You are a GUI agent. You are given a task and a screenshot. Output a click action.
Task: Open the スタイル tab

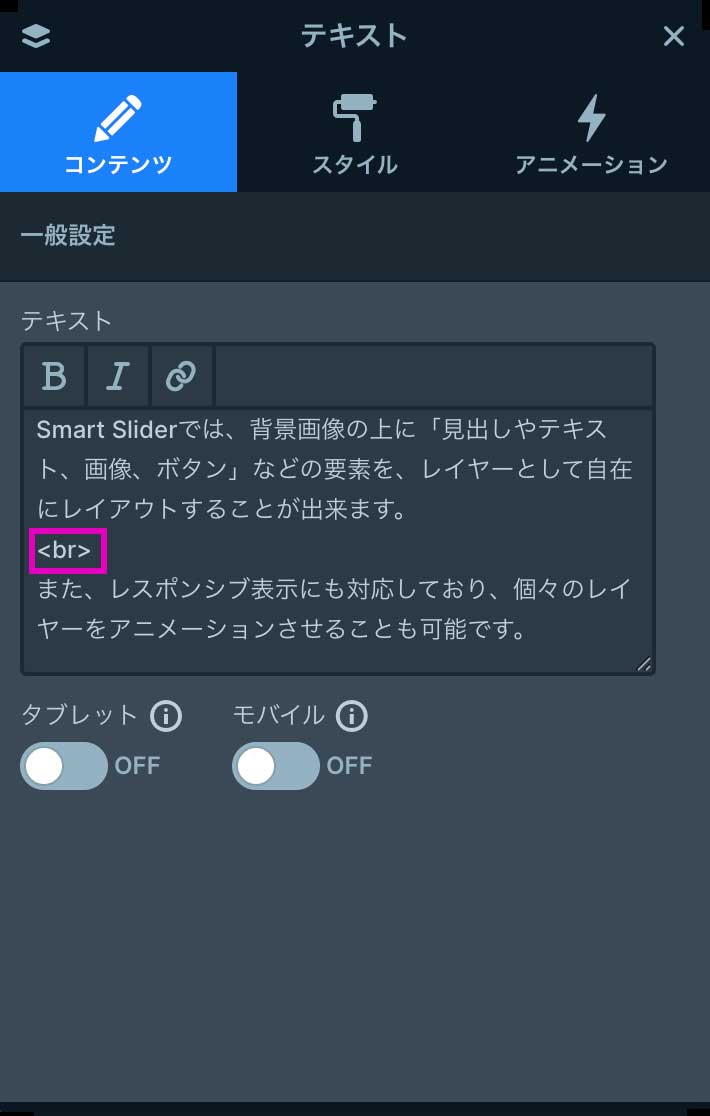pyautogui.click(x=354, y=132)
